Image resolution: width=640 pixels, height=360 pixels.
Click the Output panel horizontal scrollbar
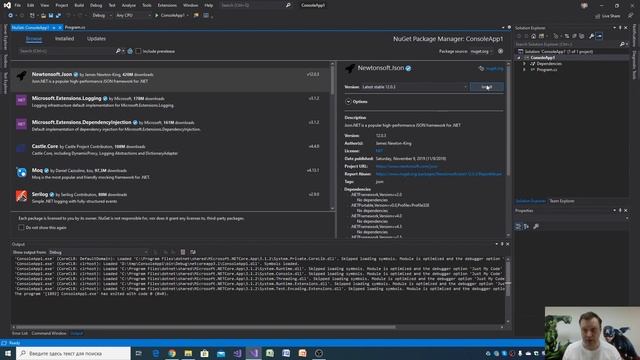(205, 327)
